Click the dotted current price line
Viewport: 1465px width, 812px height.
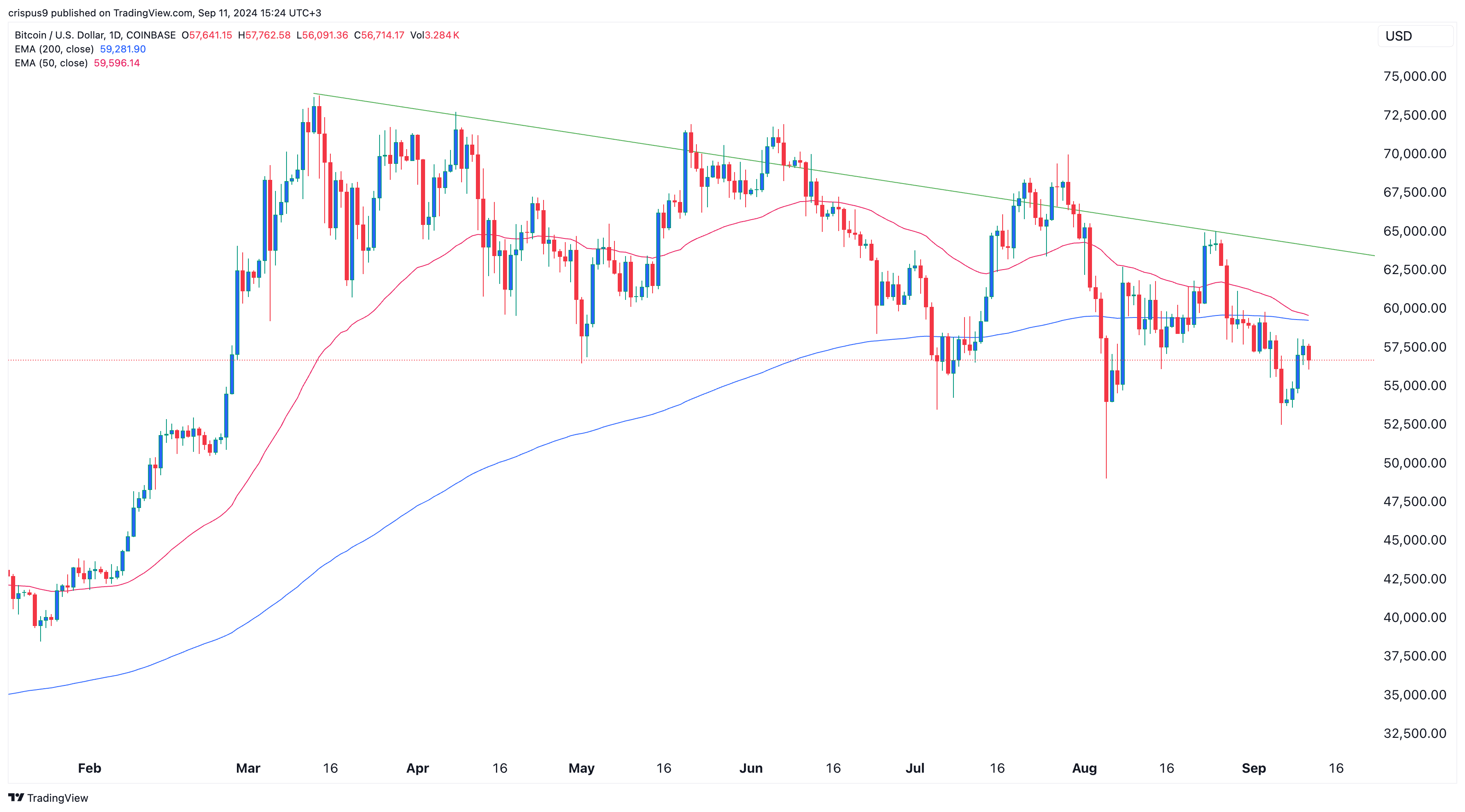click(x=691, y=360)
